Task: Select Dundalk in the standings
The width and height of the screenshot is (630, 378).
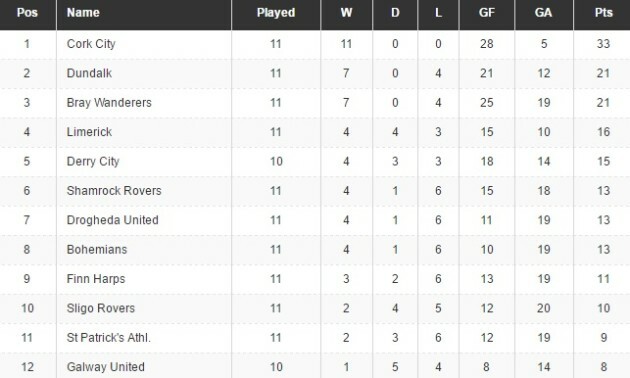Action: coord(89,73)
